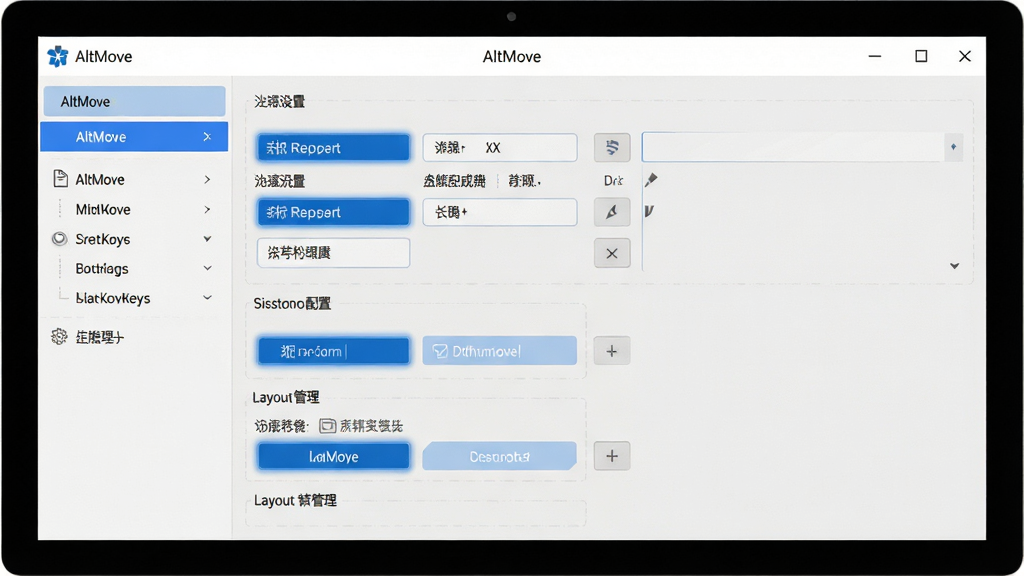This screenshot has height=576, width=1024.
Task: Expand the AltMove document item chevron
Action: pos(207,179)
